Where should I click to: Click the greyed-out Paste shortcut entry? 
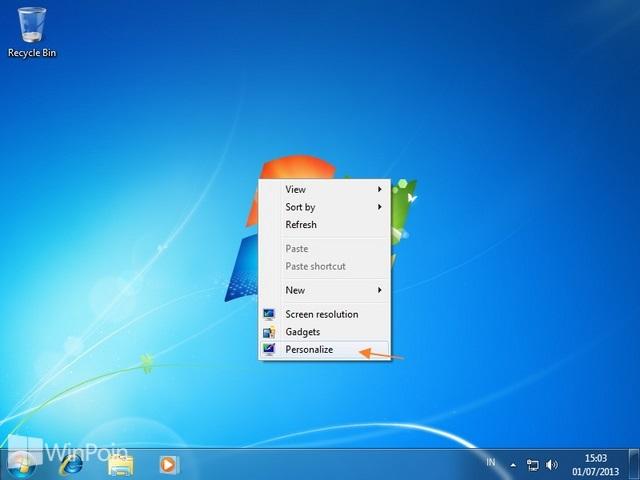pos(324,266)
